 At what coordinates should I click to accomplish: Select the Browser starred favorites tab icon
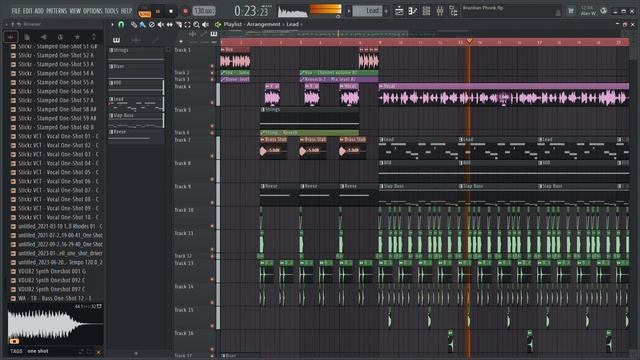tap(77, 37)
